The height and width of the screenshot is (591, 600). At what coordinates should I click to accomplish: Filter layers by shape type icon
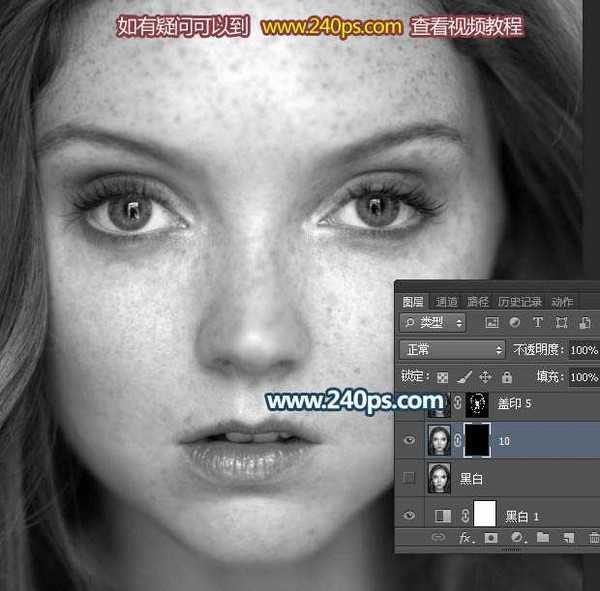point(561,323)
